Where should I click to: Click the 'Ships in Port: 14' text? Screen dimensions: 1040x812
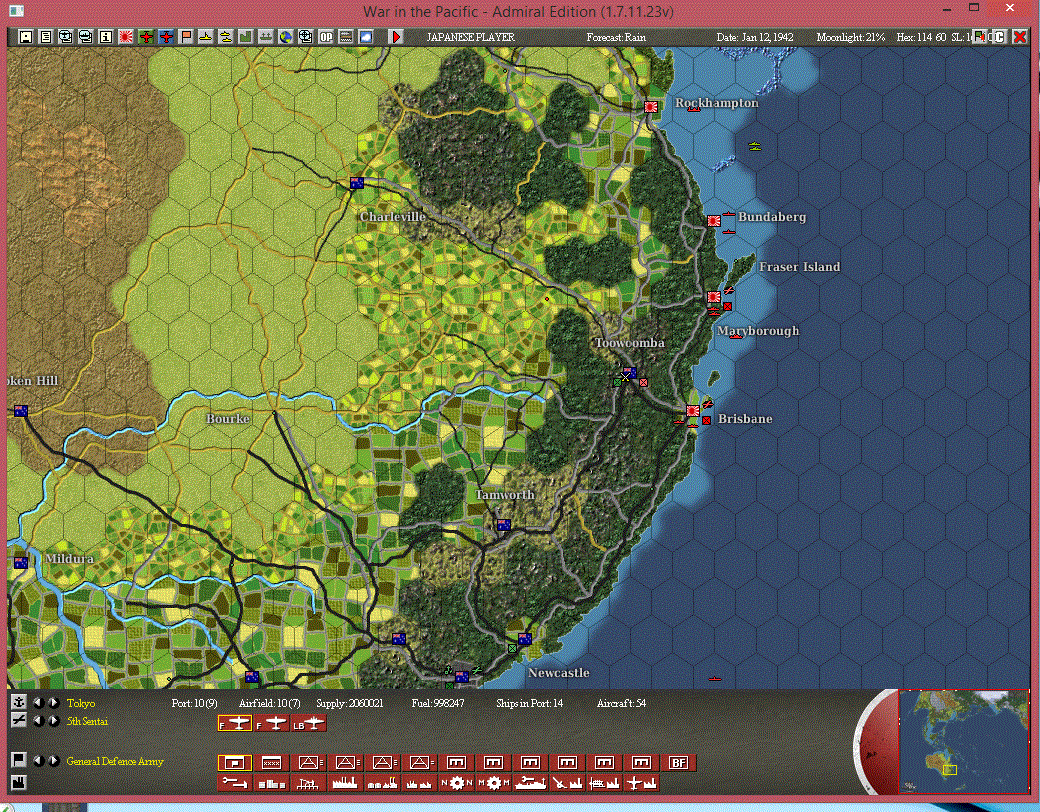pos(529,703)
